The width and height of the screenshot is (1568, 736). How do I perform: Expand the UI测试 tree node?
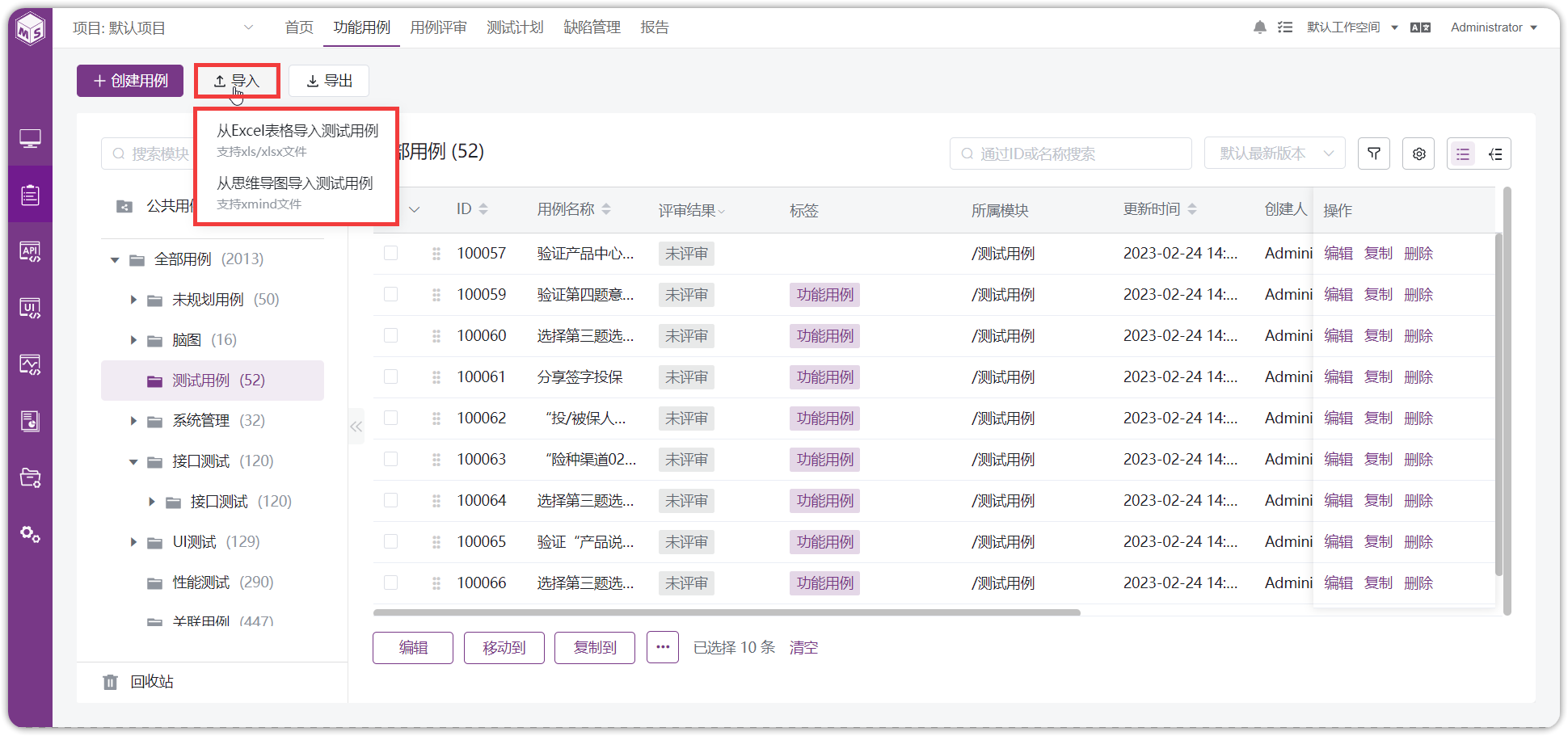(133, 542)
